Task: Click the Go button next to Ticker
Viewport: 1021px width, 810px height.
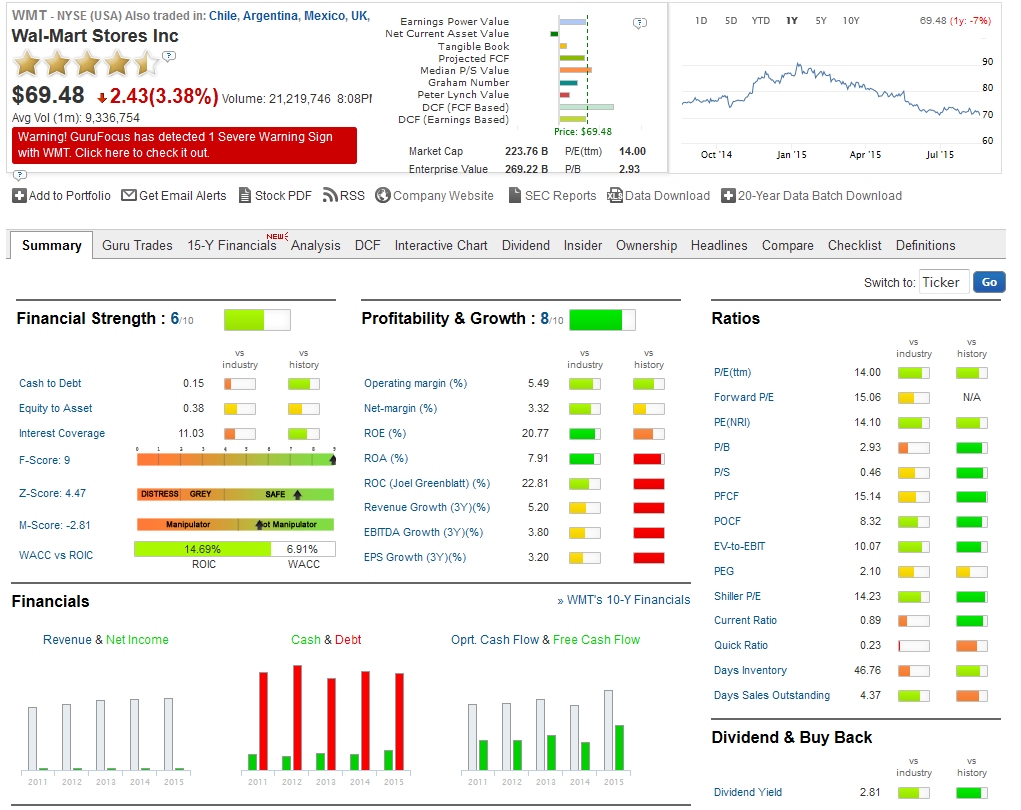Action: pyautogui.click(x=989, y=282)
